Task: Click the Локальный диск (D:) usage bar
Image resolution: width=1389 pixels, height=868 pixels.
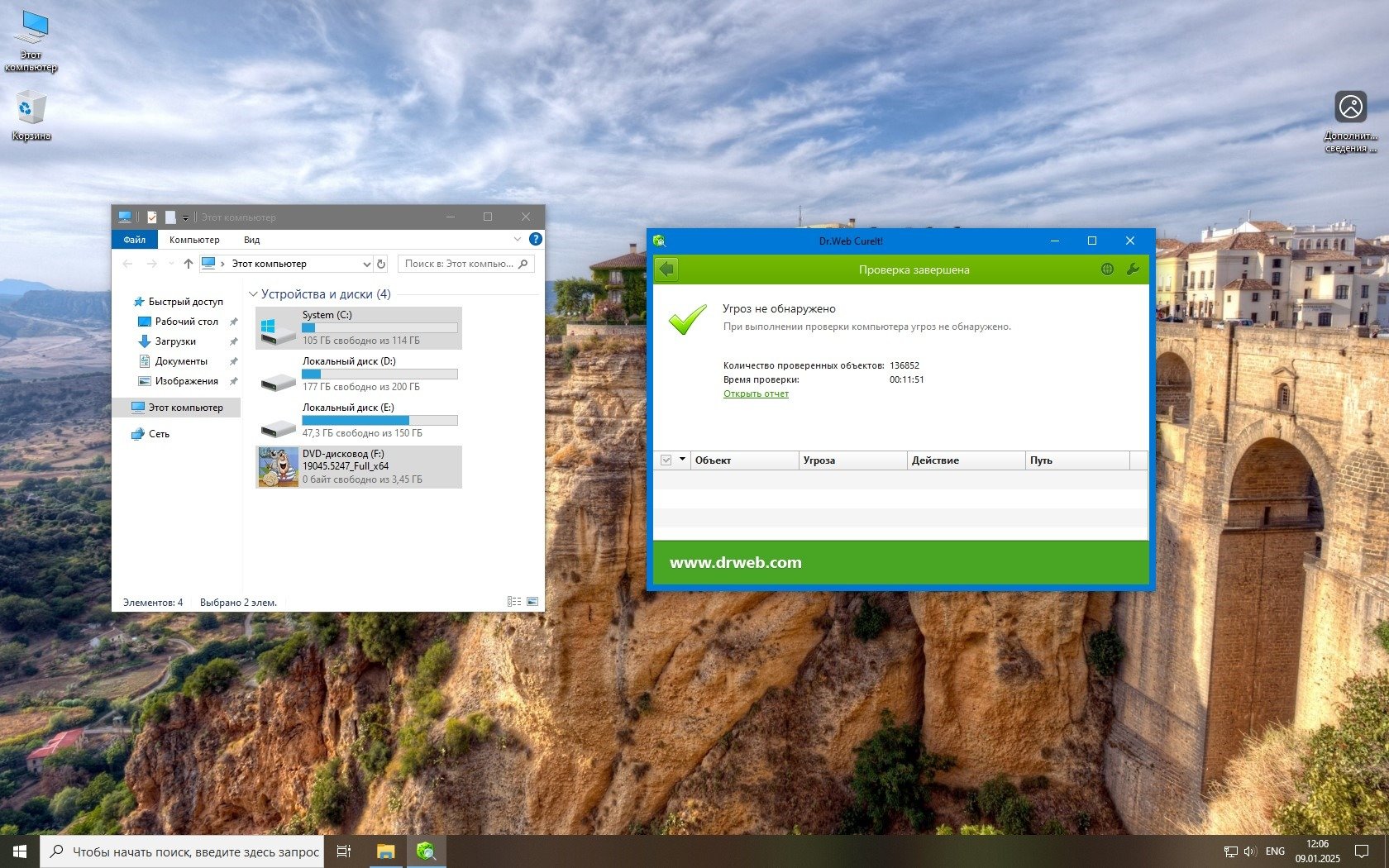Action: coord(379,374)
